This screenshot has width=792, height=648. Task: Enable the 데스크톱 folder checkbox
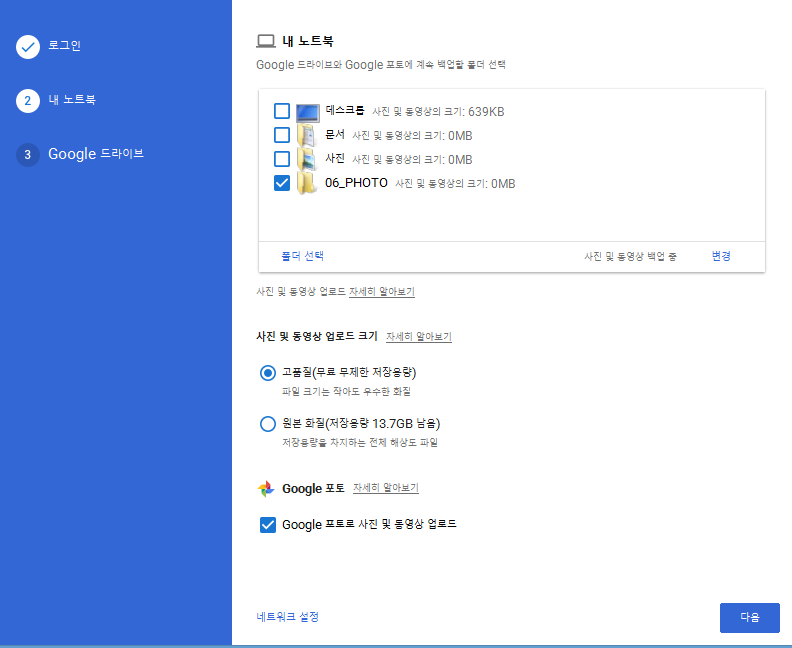(282, 111)
